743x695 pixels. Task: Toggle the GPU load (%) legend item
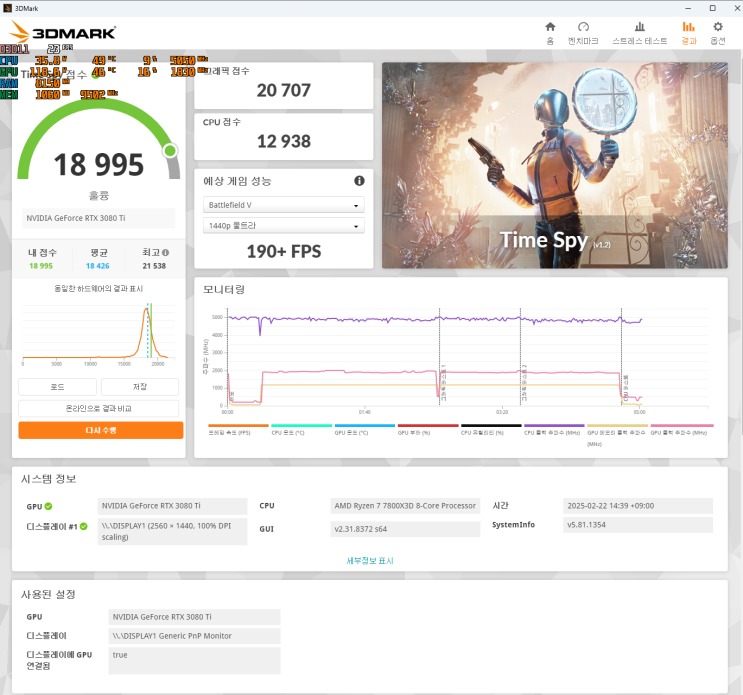(x=428, y=430)
